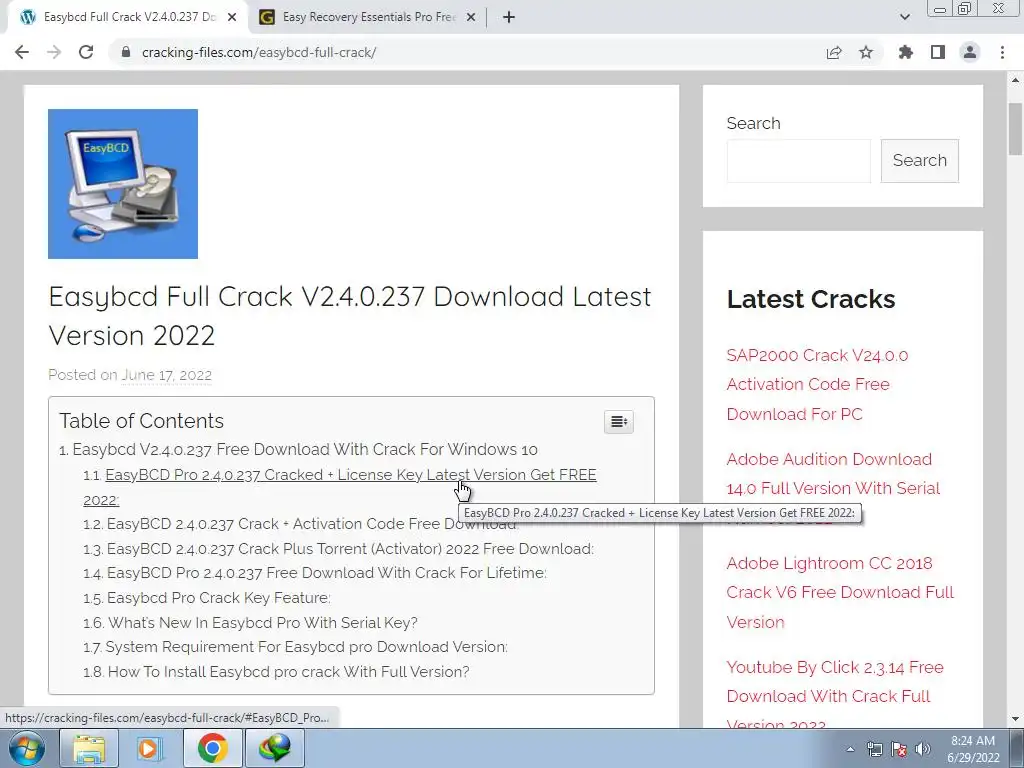This screenshot has width=1024, height=768.
Task: Open a new browser tab
Action: pos(509,17)
